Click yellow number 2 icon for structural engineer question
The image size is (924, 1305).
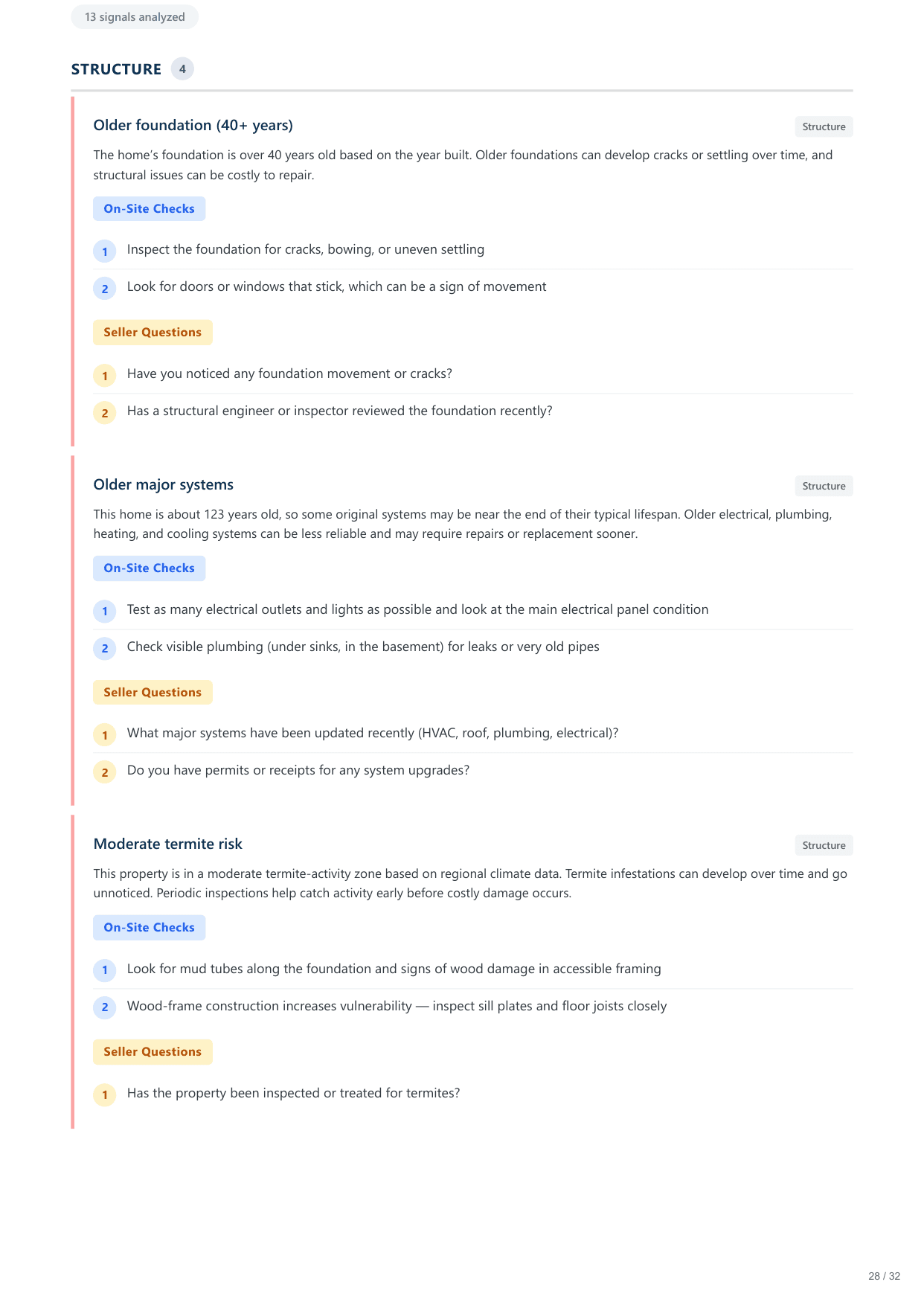[x=105, y=413]
